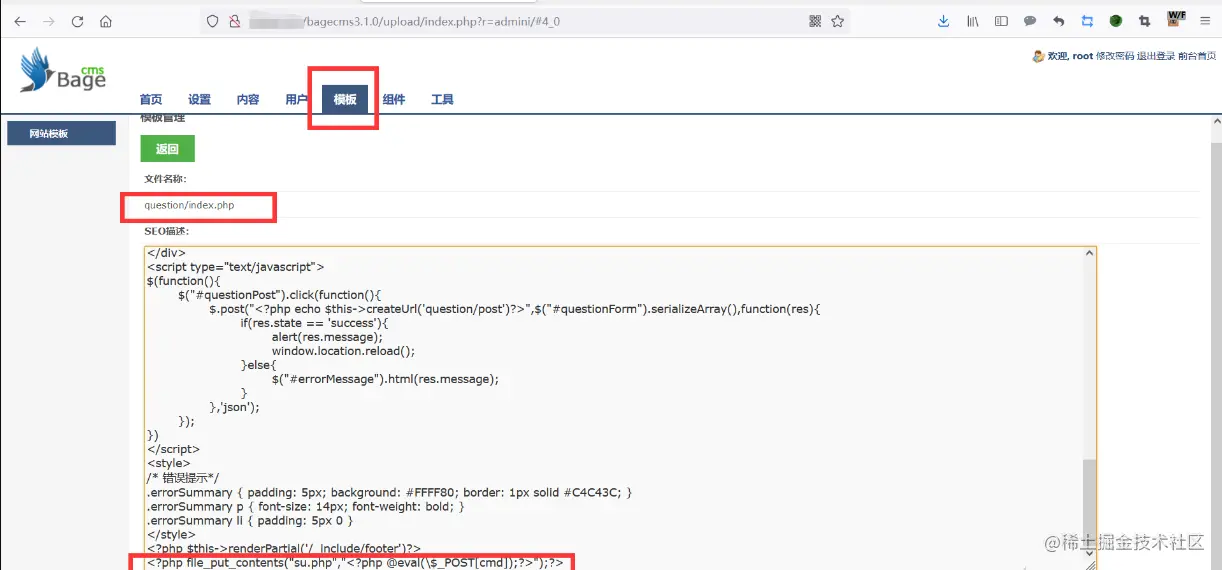Switch to the 用户 tab
Screen dimensions: 1222x570
pos(297,99)
